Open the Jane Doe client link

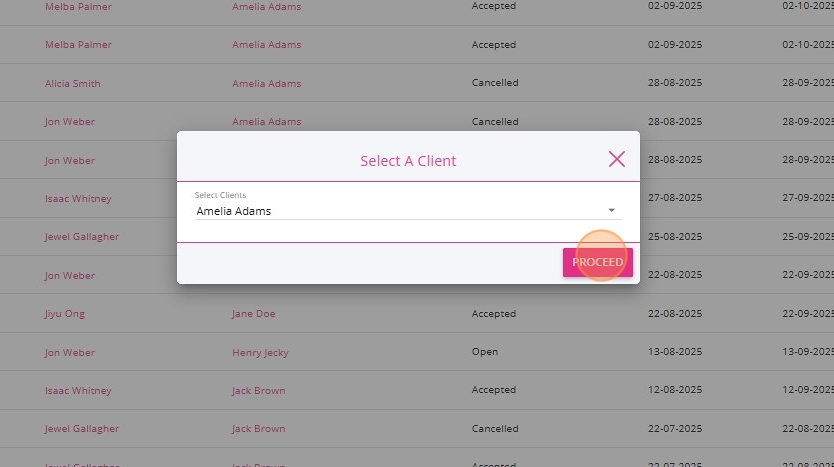253,314
